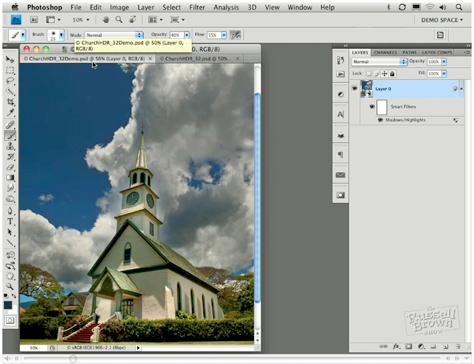Open the Paragraph panel icon
This screenshot has height=364, width=474.
tap(340, 155)
